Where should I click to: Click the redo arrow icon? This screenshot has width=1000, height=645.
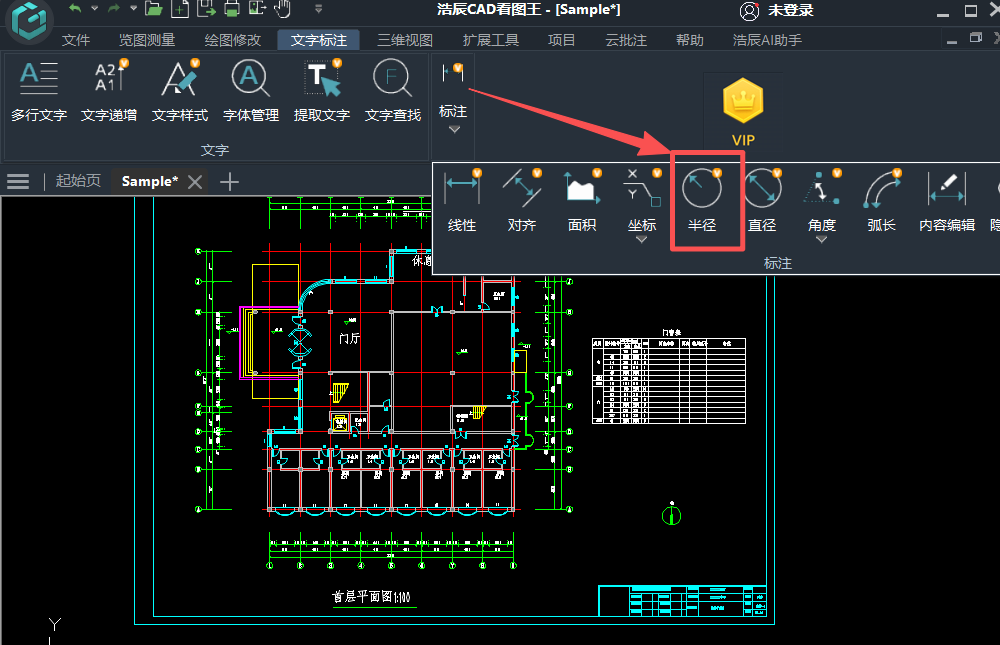(114, 8)
